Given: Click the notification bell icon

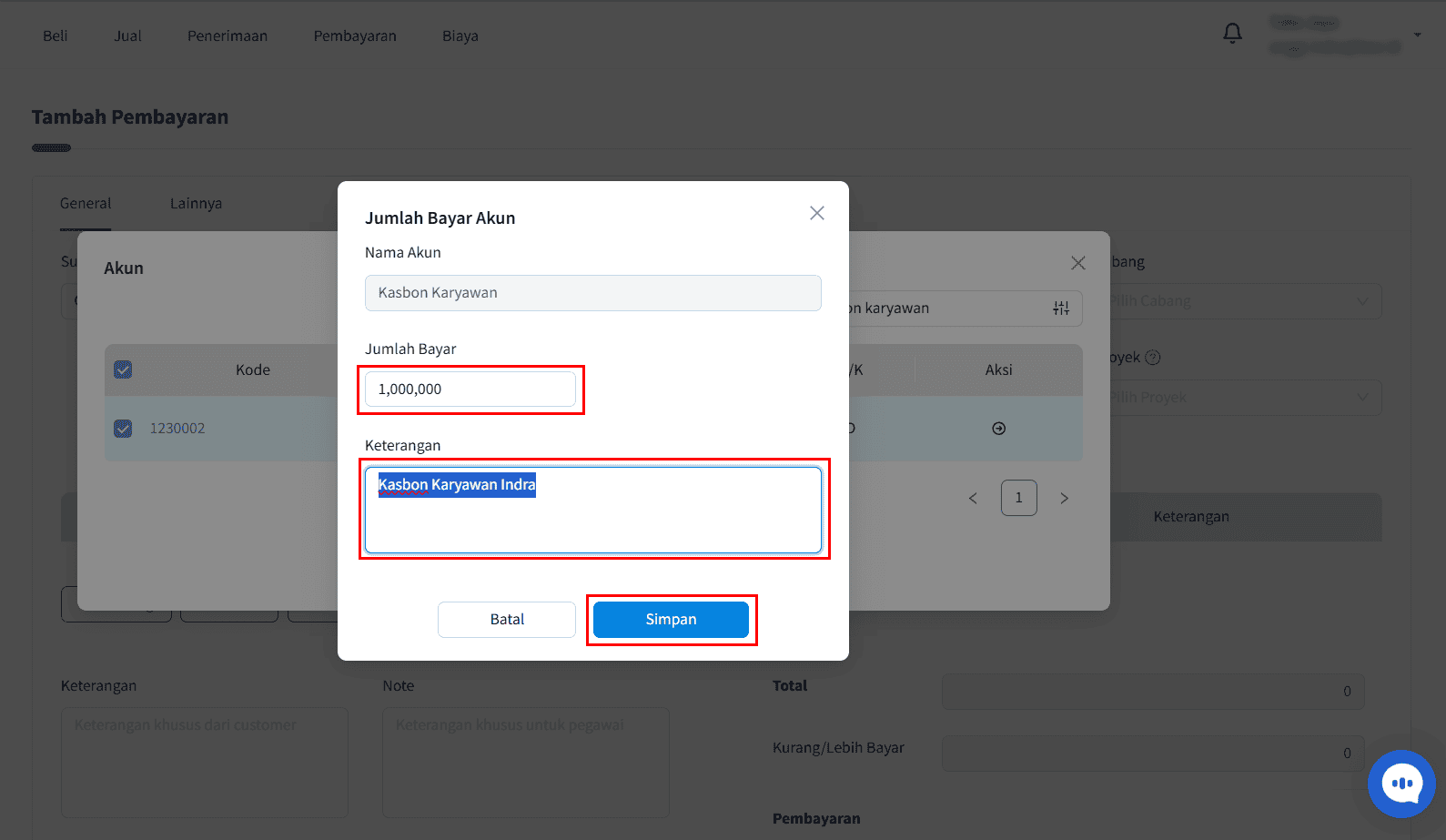Looking at the screenshot, I should click(x=1232, y=34).
